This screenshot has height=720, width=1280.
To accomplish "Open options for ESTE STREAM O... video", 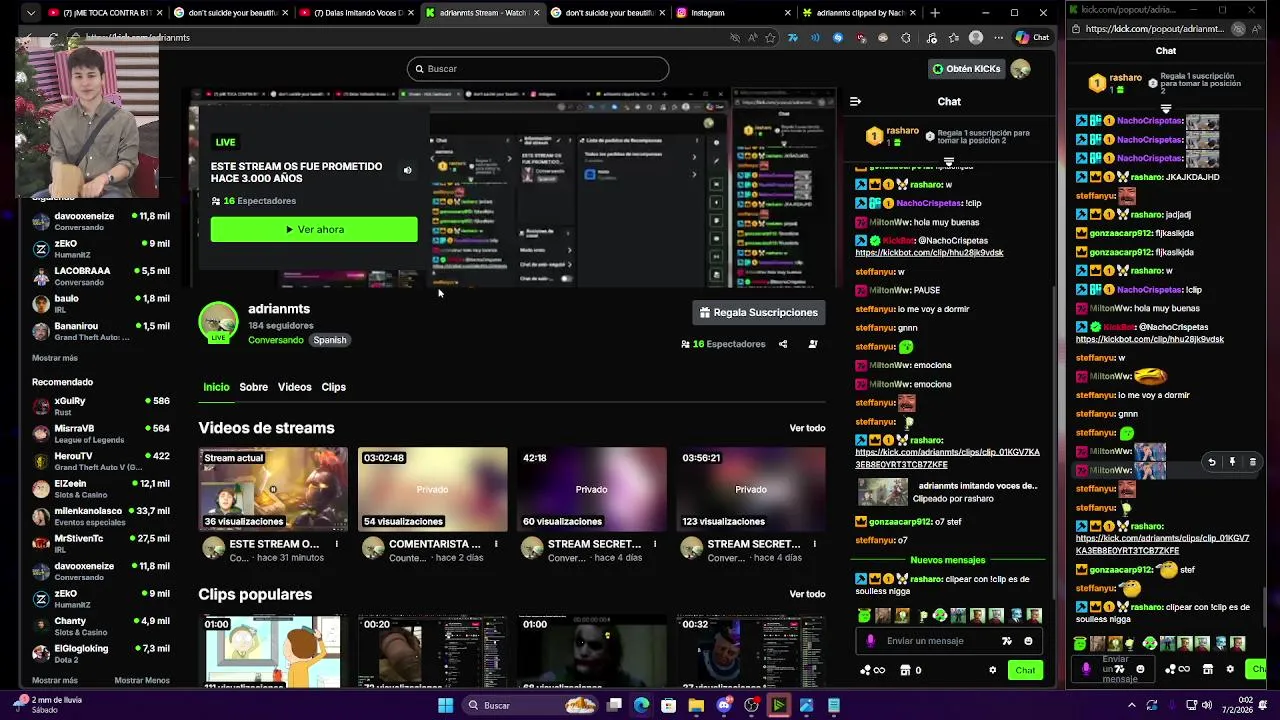I will click(x=337, y=544).
